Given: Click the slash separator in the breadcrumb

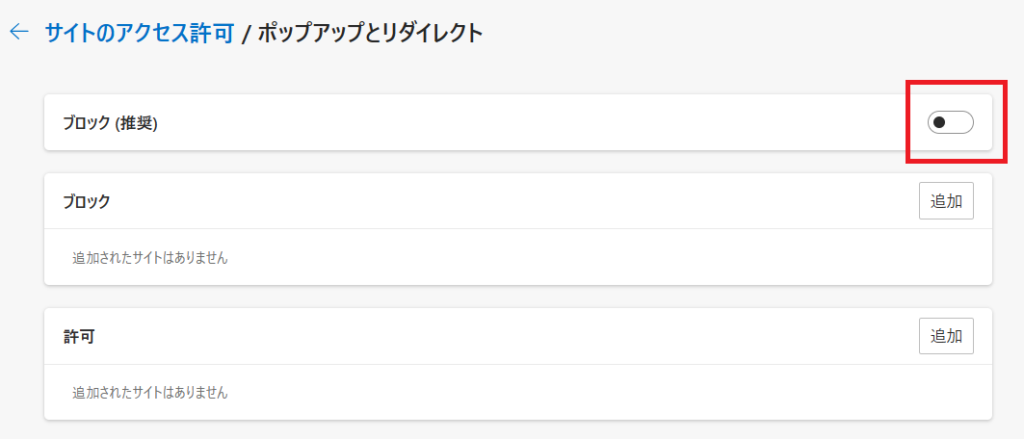Looking at the screenshot, I should tap(245, 35).
